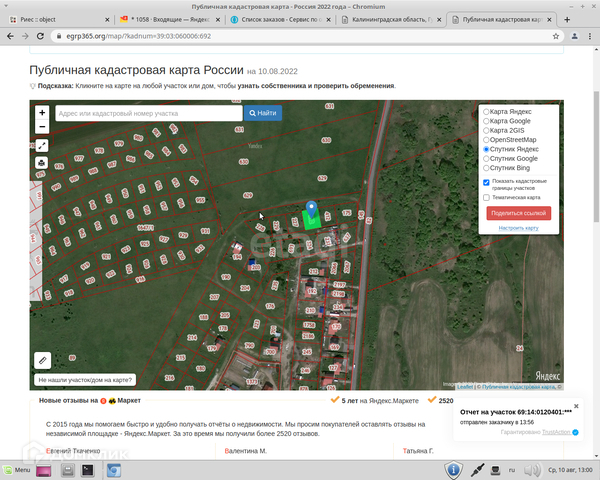This screenshot has height=480, width=600.
Task: Close the Yandex mail inbox tab
Action: tap(218, 20)
